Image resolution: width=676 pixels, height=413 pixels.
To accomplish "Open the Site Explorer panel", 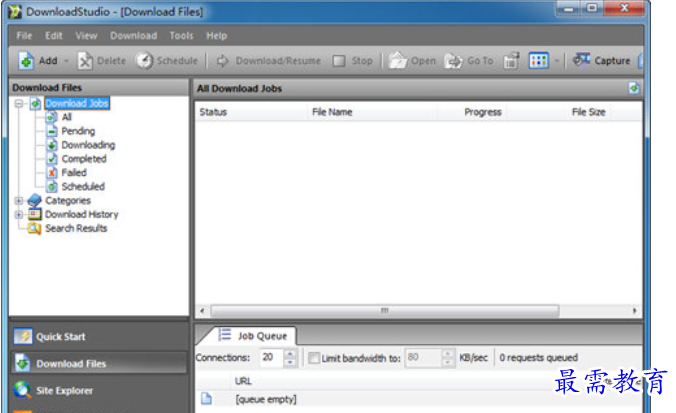I will click(x=99, y=391).
